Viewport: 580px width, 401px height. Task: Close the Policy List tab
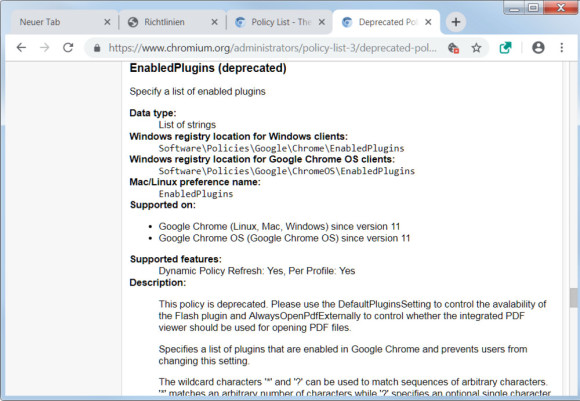tap(322, 22)
